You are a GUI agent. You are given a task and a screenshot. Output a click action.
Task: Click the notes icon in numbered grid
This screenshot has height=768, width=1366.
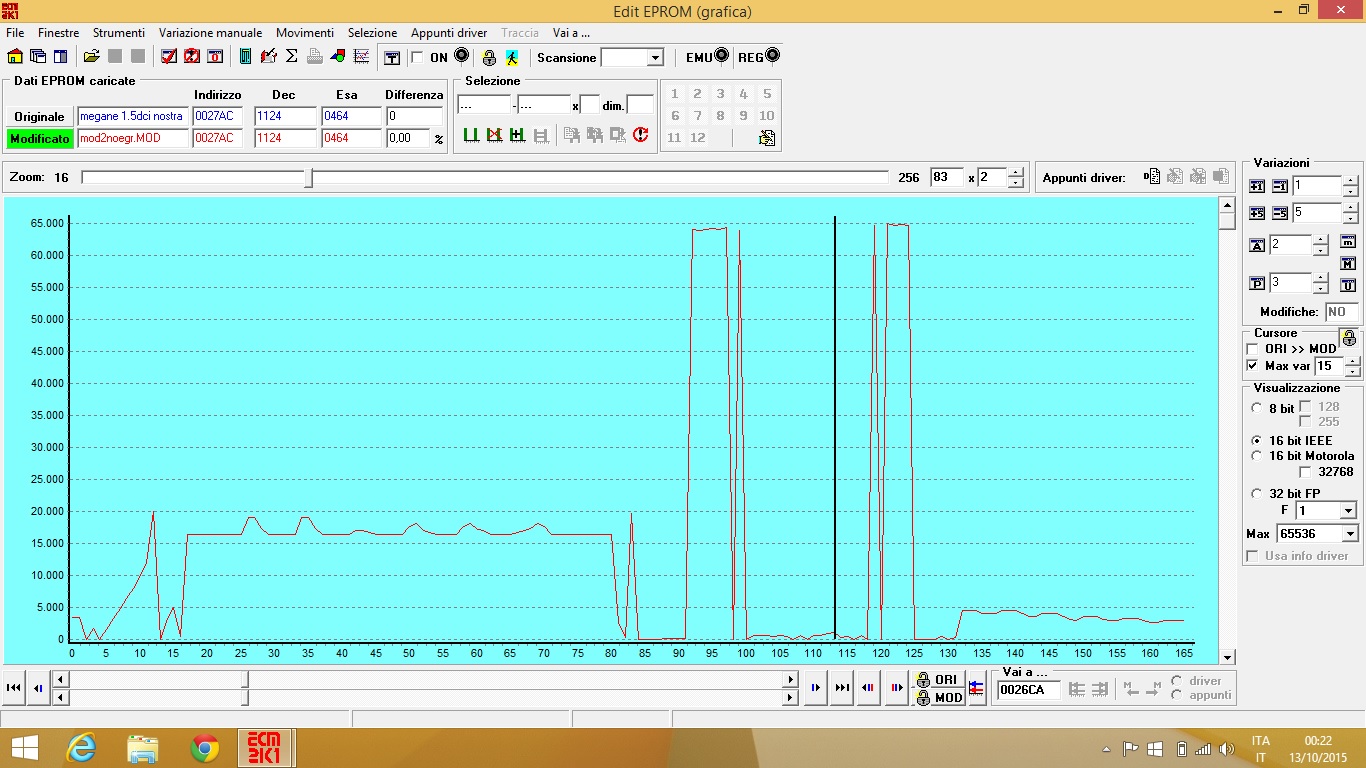click(767, 138)
